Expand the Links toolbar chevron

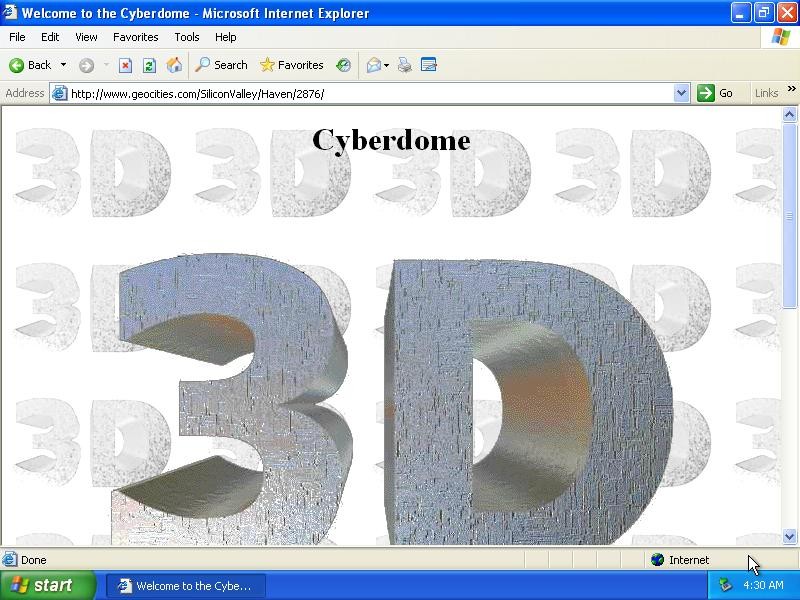point(791,90)
